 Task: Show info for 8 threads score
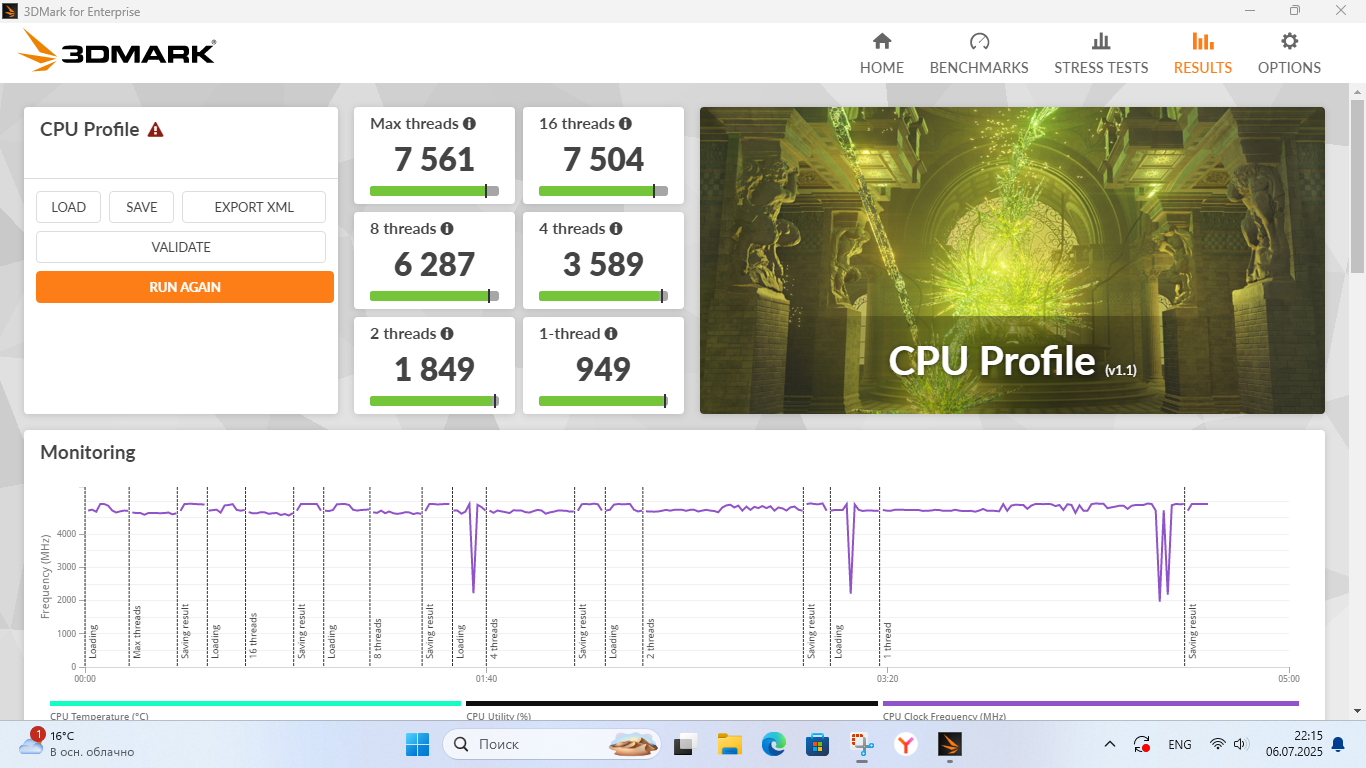[447, 229]
